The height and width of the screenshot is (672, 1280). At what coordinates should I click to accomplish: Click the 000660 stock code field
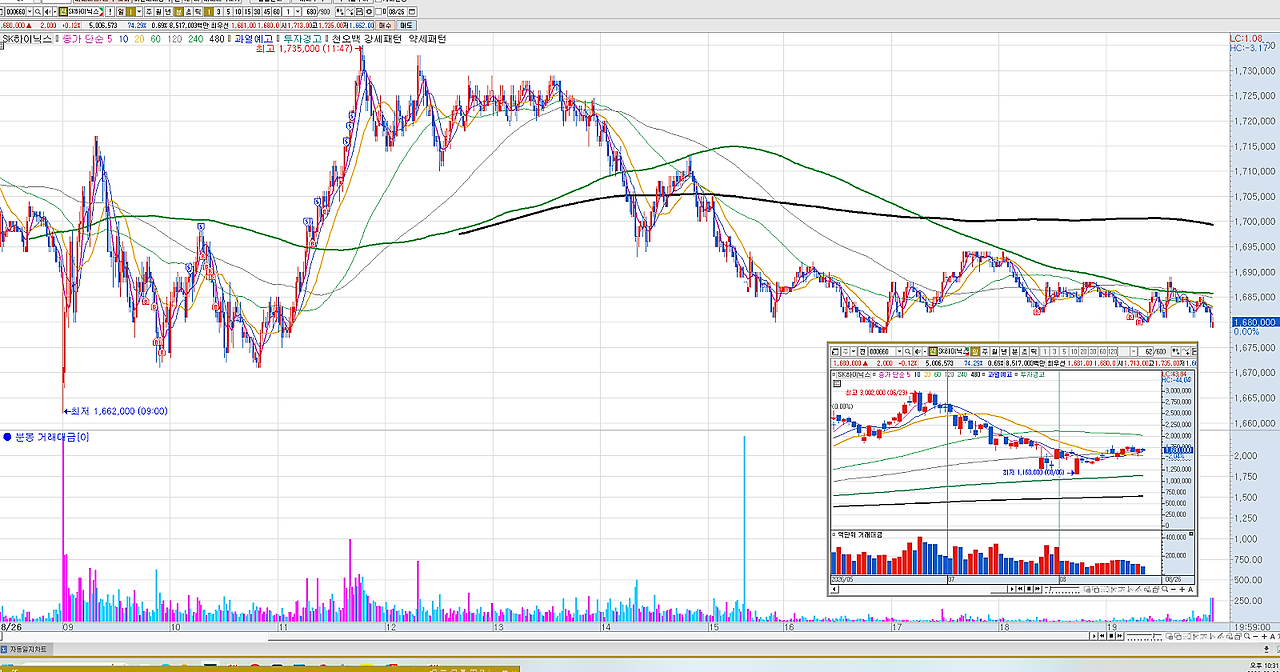tap(16, 12)
